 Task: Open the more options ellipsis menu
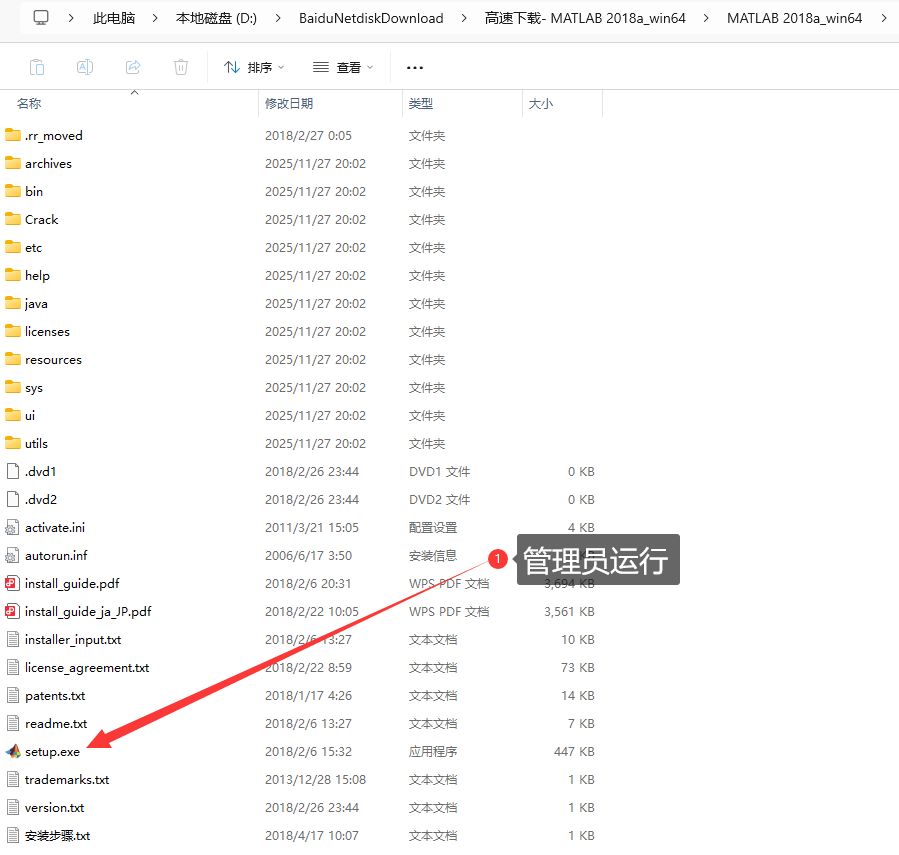415,68
